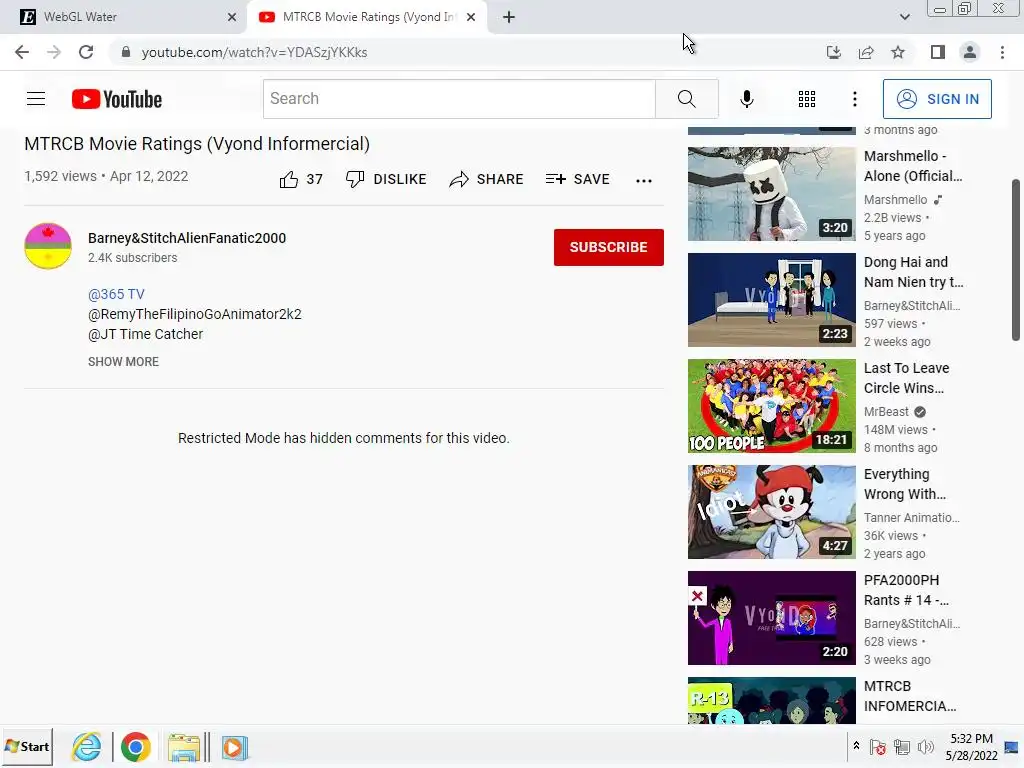Toggle the Chrome side panel icon
The height and width of the screenshot is (768, 1024).
[x=938, y=52]
